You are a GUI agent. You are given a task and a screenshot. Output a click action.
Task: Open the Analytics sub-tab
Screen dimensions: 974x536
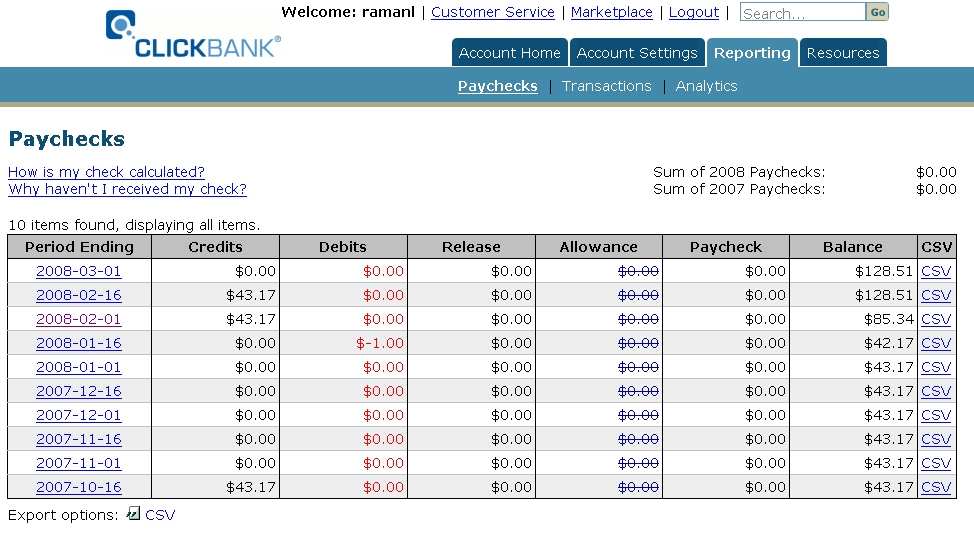(x=706, y=86)
